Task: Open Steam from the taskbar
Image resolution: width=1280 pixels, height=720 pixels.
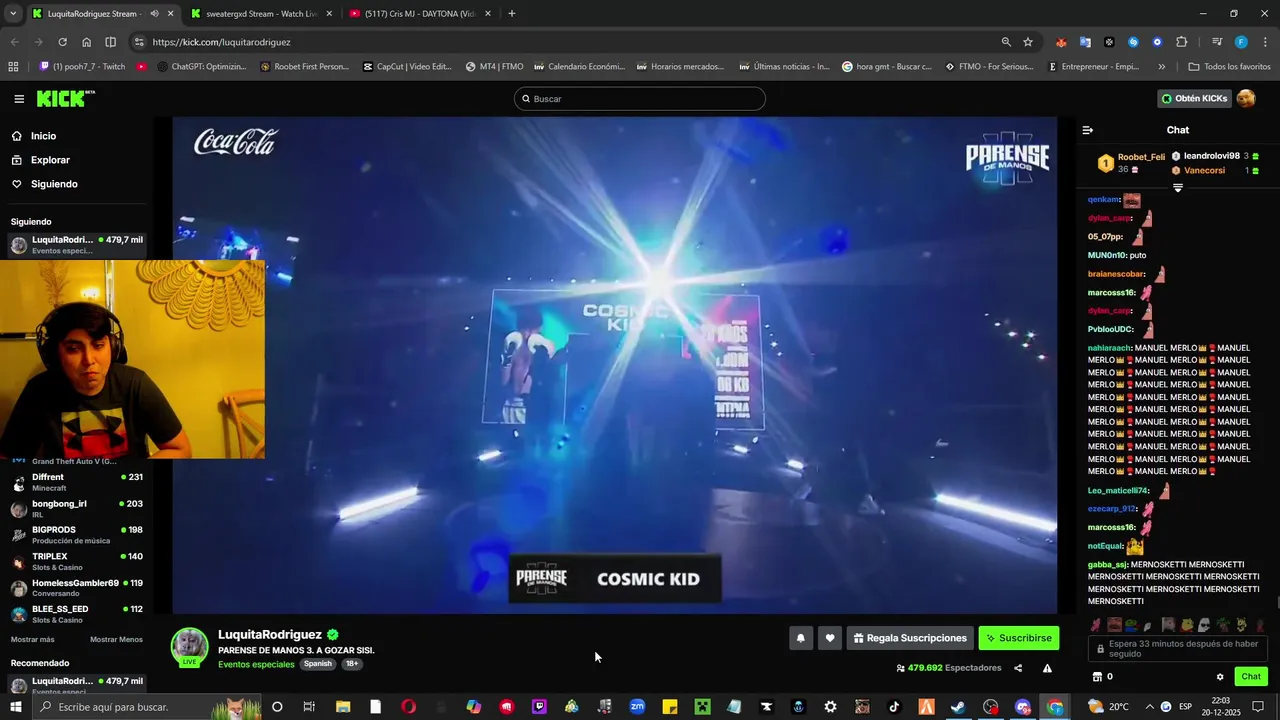Action: 958,707
